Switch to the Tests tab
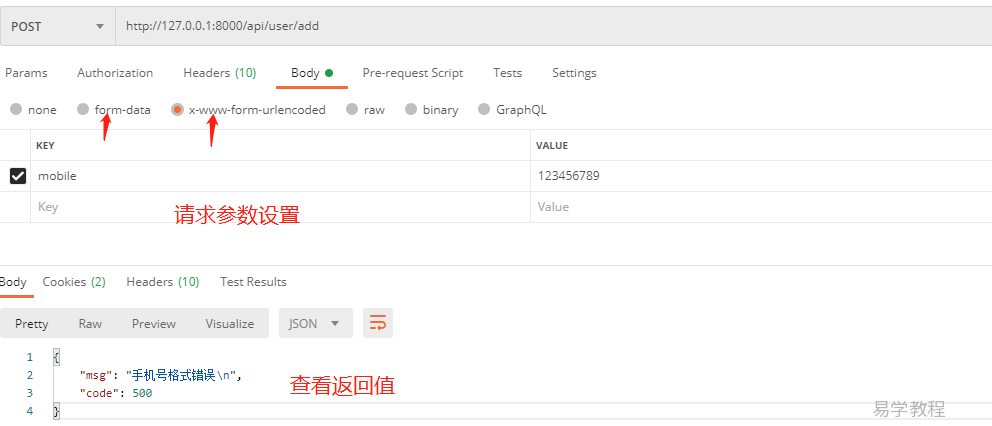This screenshot has width=992, height=426. click(507, 73)
